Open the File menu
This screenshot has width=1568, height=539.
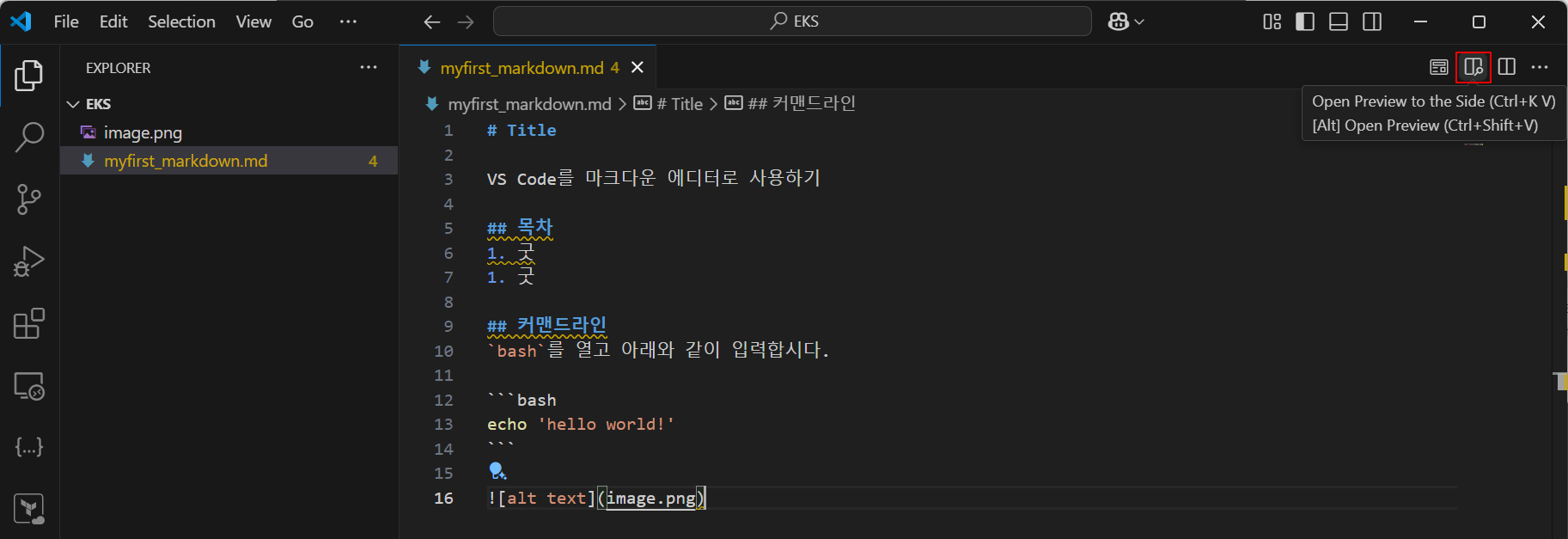(66, 21)
